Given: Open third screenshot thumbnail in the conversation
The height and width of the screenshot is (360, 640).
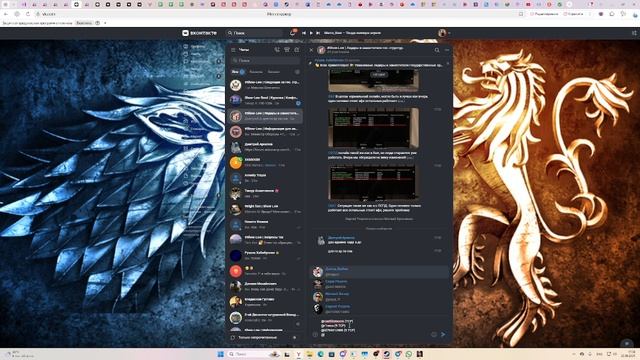Looking at the screenshot, I should click(x=373, y=182).
